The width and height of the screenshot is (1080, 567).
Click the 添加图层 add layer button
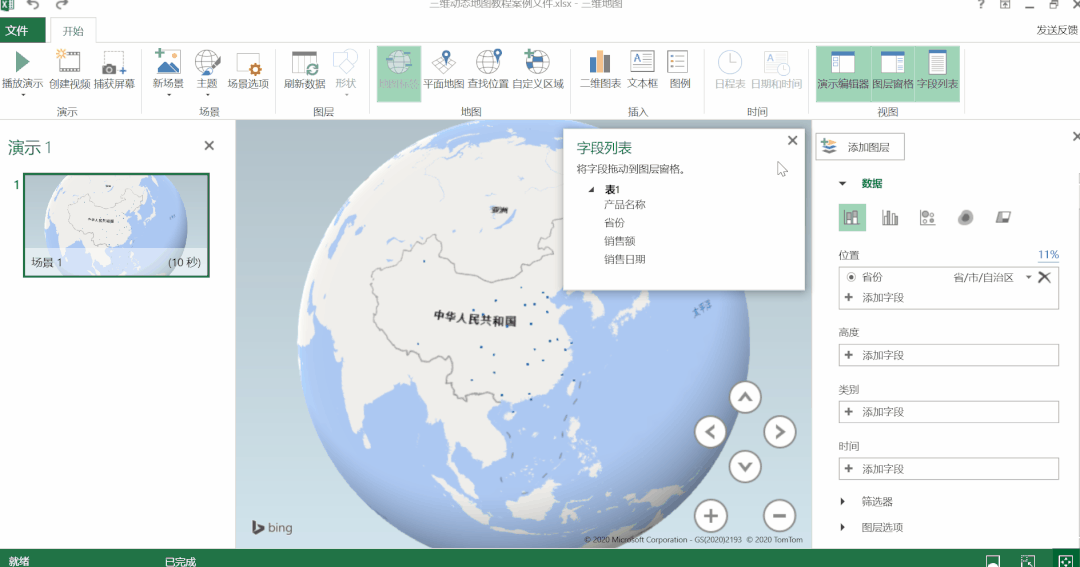click(860, 147)
